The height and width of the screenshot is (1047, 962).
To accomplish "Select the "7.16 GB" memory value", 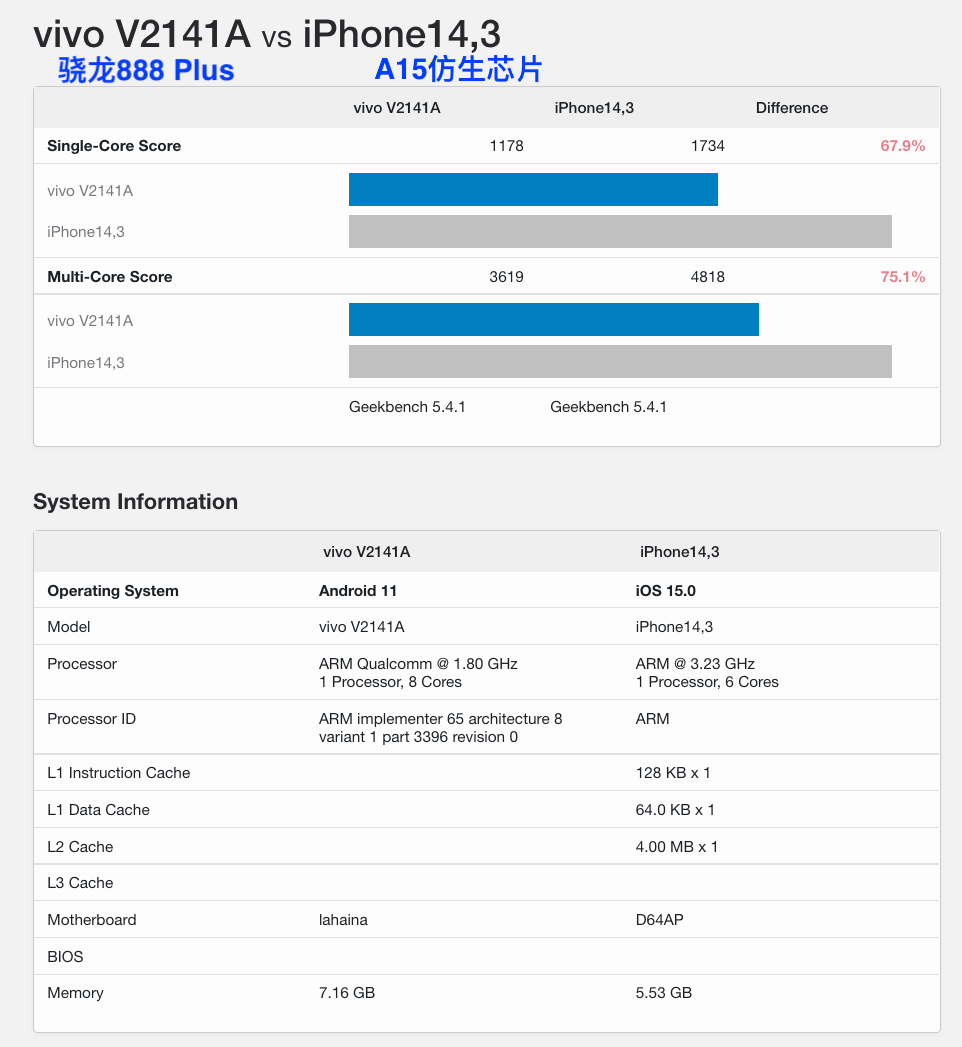I will pyautogui.click(x=347, y=993).
